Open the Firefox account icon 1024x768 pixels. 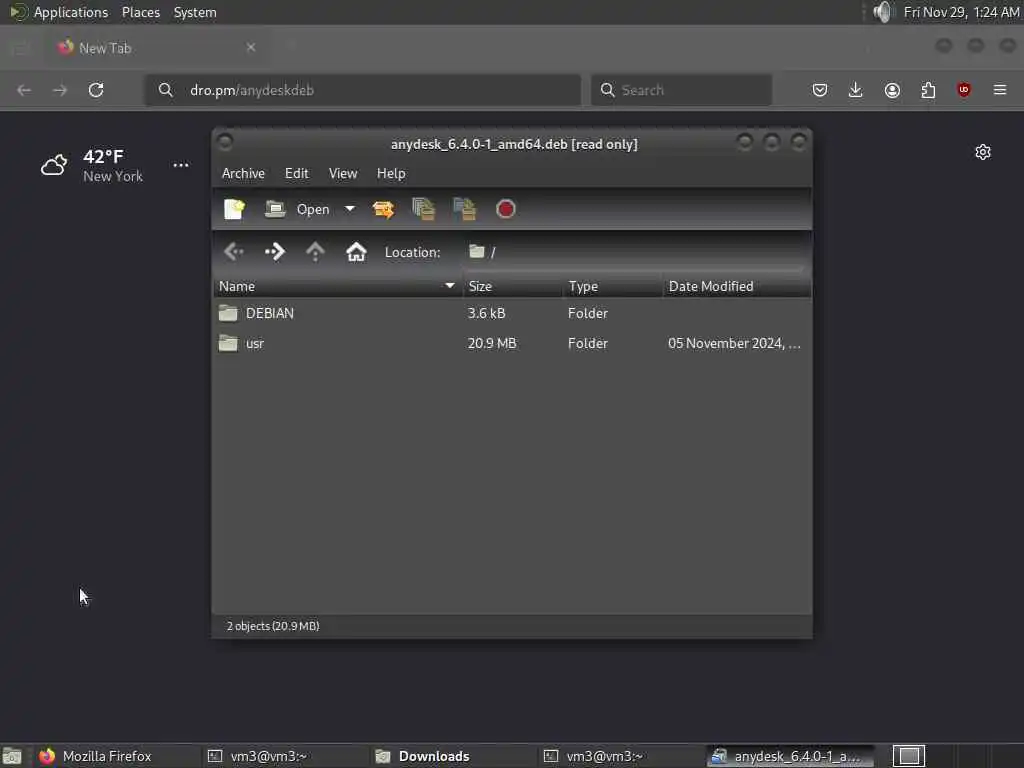tap(892, 90)
